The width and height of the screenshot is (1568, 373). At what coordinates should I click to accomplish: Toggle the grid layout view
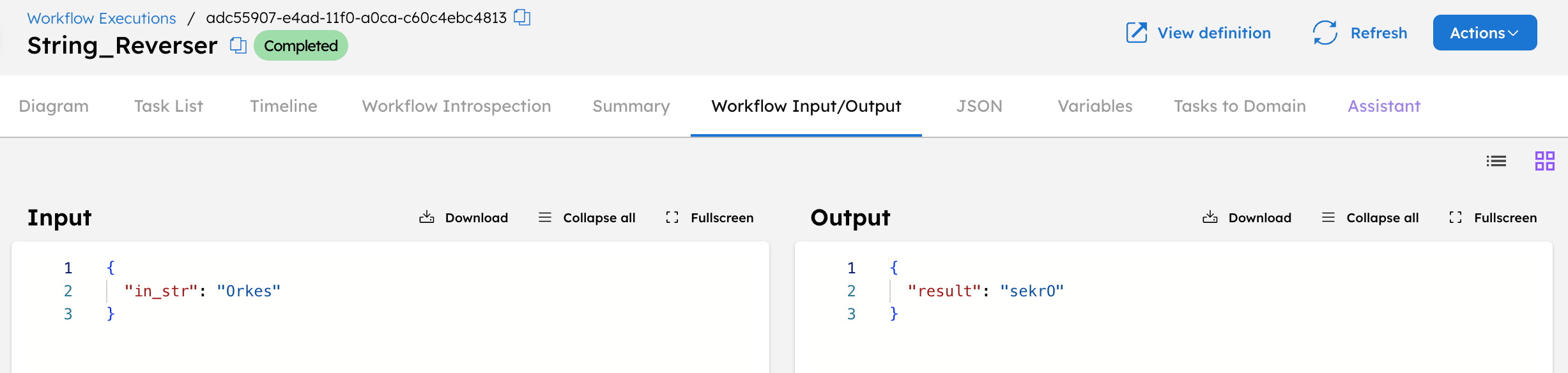coord(1544,161)
